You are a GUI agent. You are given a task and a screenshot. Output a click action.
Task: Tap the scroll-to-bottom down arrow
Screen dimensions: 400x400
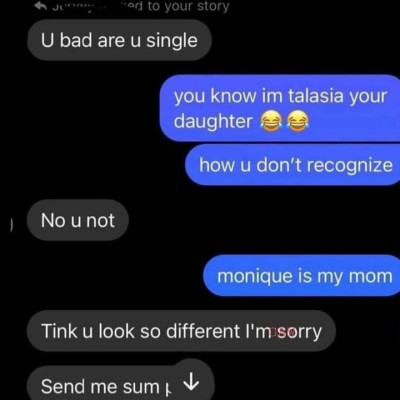(192, 383)
